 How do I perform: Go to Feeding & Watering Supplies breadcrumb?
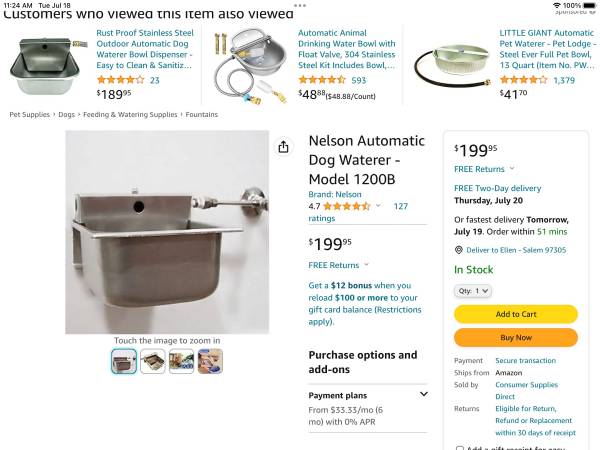pos(130,114)
